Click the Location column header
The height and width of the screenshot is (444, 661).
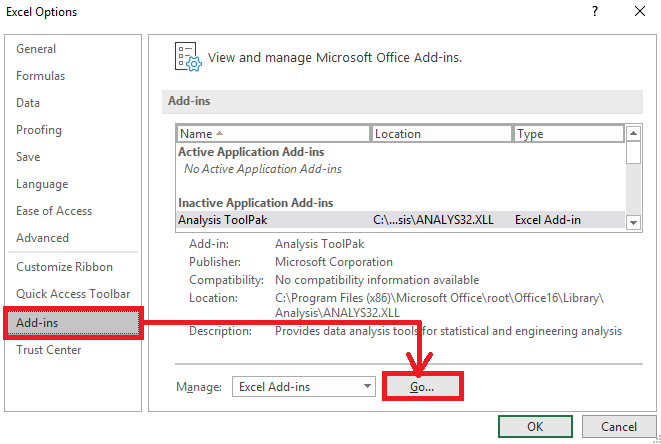point(441,134)
